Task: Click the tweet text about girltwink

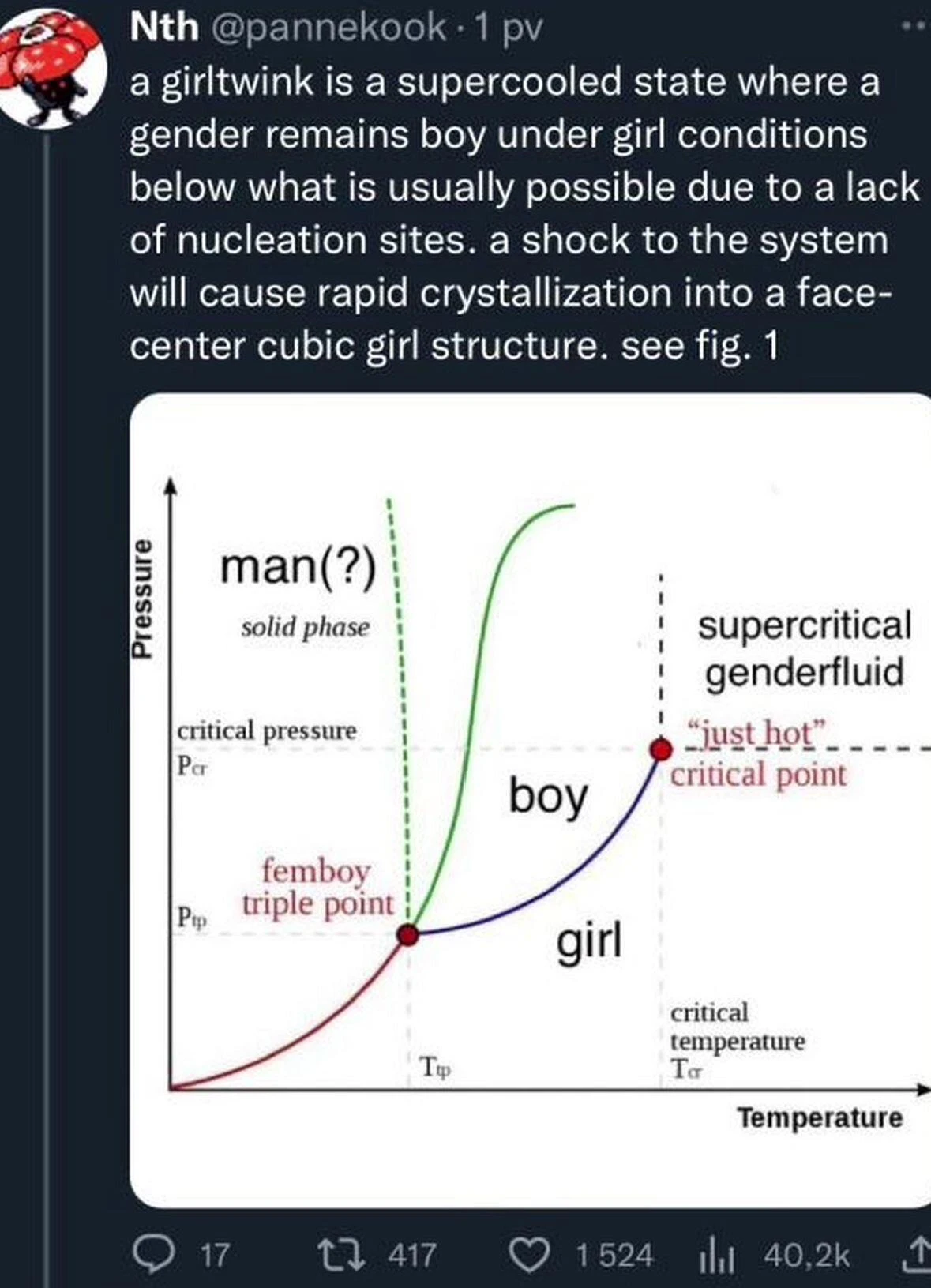Action: (505, 213)
